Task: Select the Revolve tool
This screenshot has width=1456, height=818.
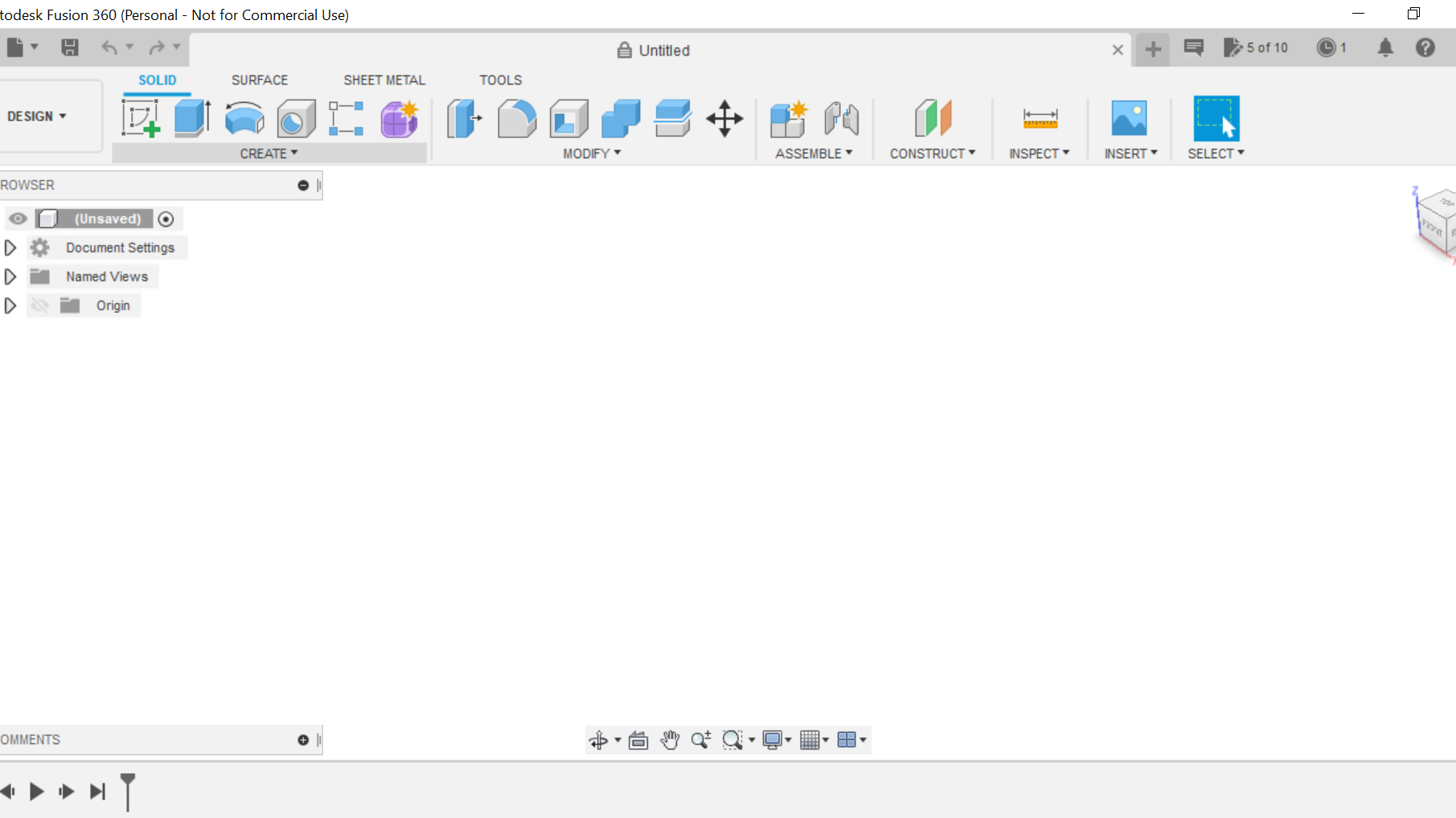Action: 244,117
